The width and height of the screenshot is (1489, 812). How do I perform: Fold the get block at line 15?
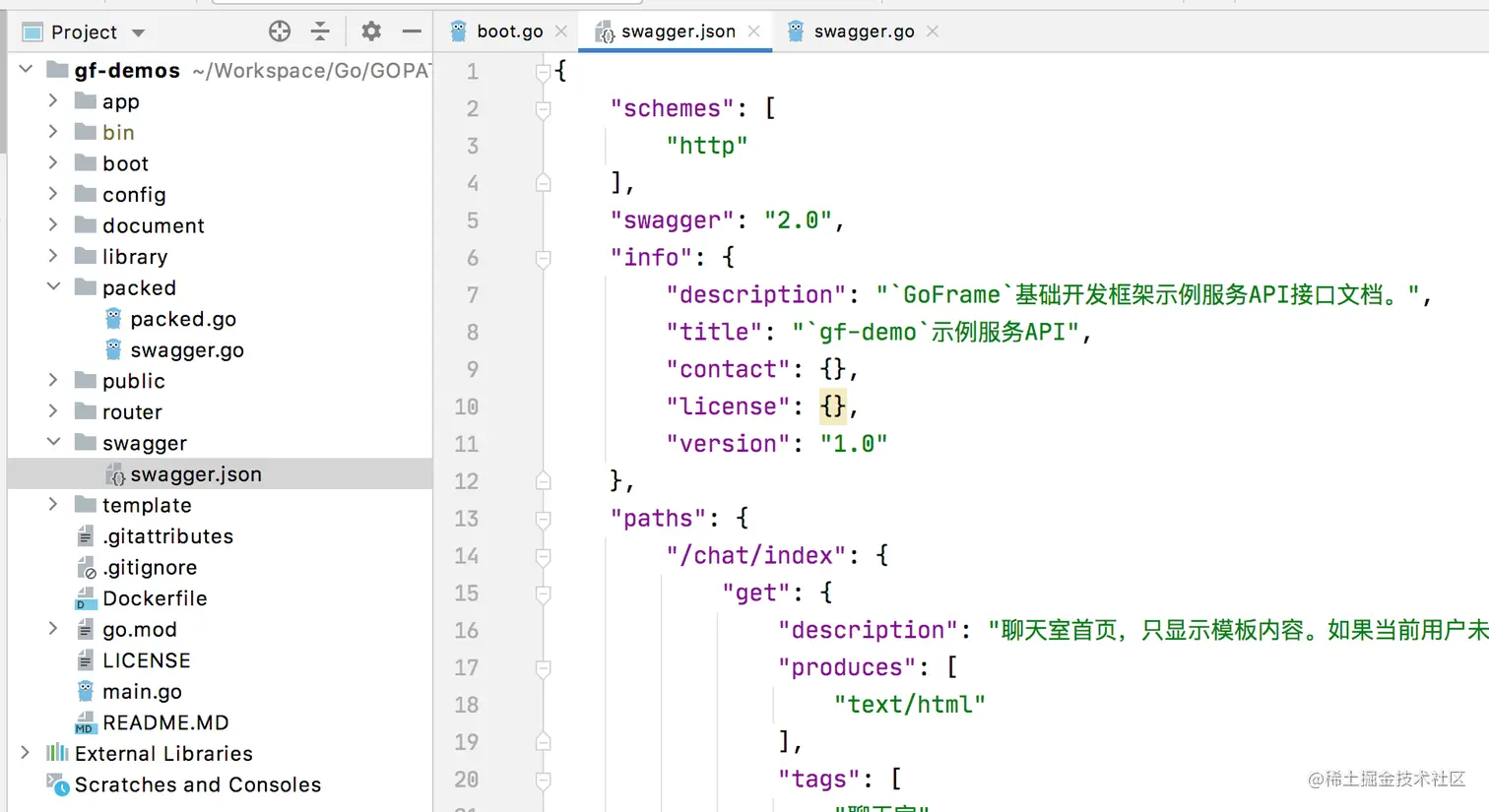click(543, 593)
